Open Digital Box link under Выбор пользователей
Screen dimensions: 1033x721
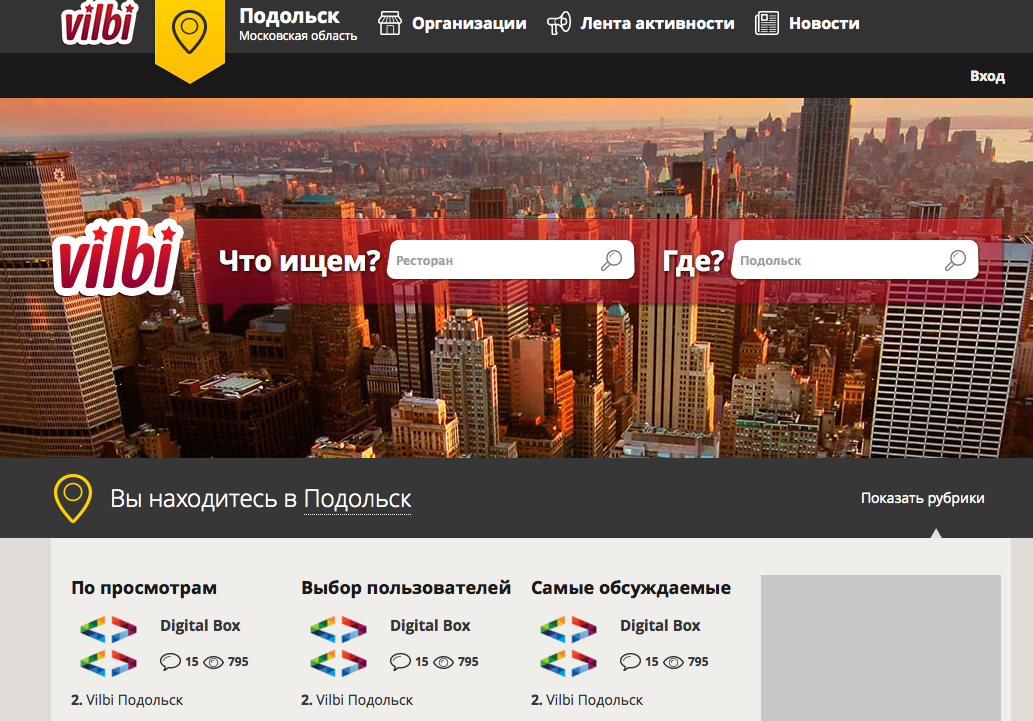[x=430, y=625]
